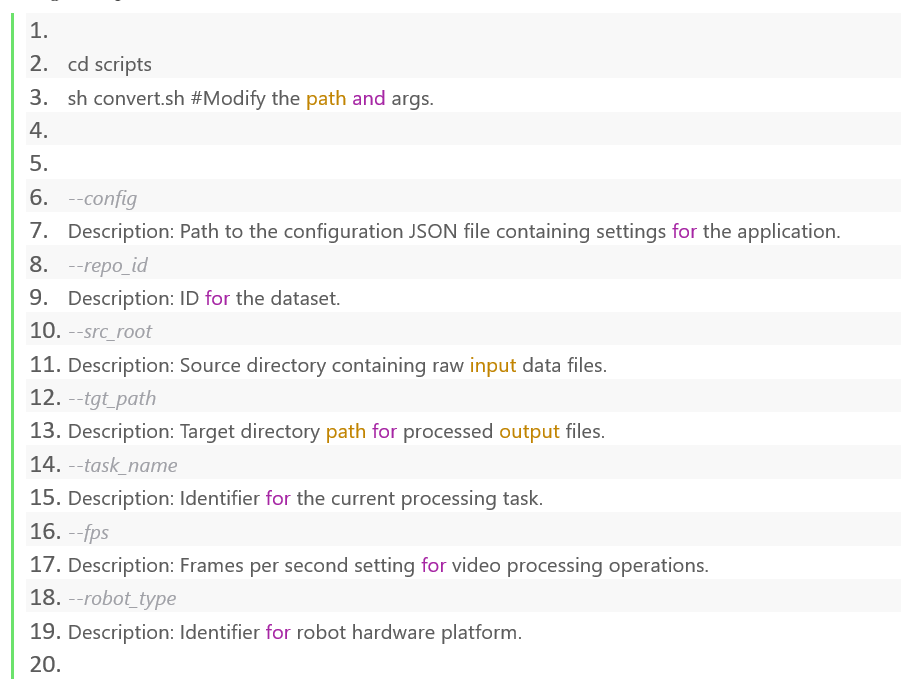Click the 'ID for the dataset' description
This screenshot has width=916, height=690.
click(204, 299)
